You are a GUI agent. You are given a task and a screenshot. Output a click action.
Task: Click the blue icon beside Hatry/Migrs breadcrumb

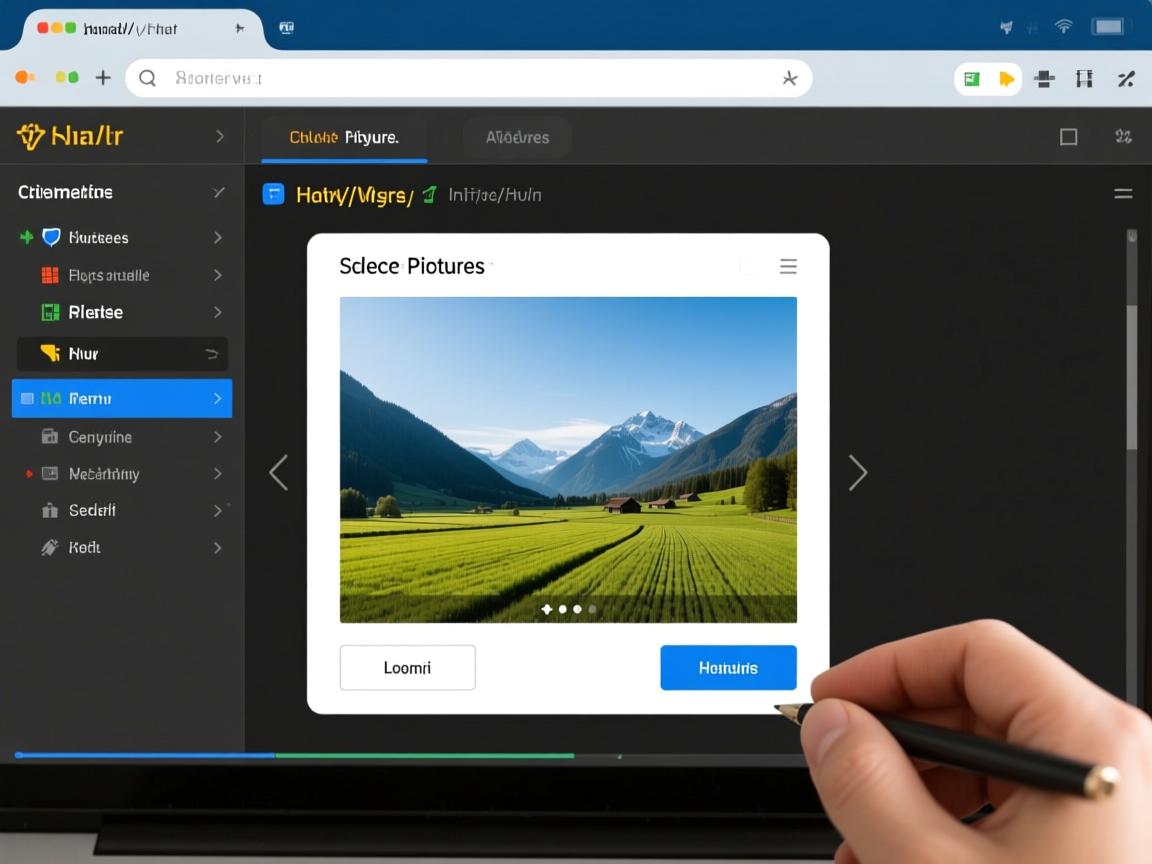click(x=273, y=194)
